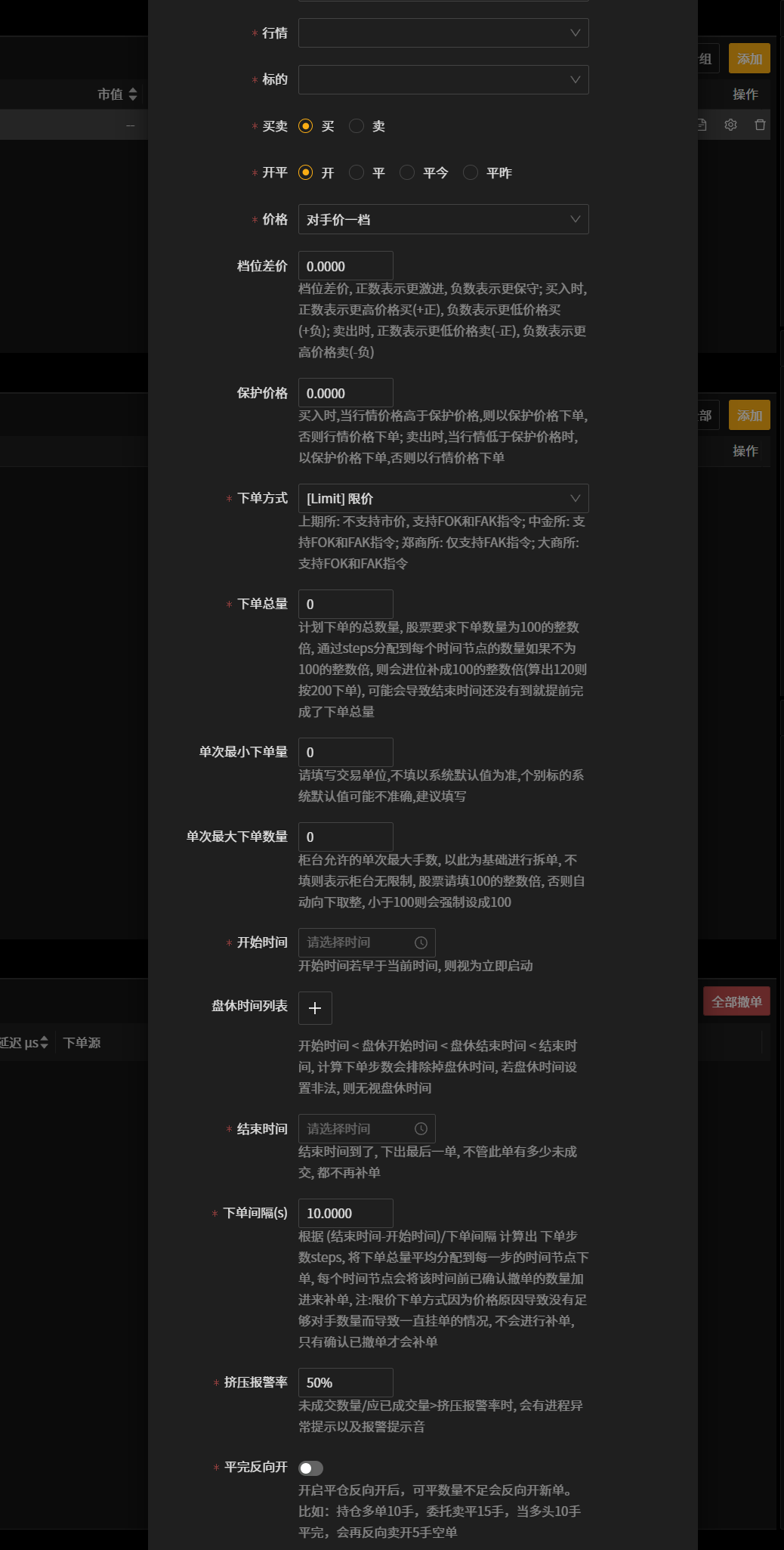
Task: Click the 全部撤单 button
Action: [x=736, y=1001]
